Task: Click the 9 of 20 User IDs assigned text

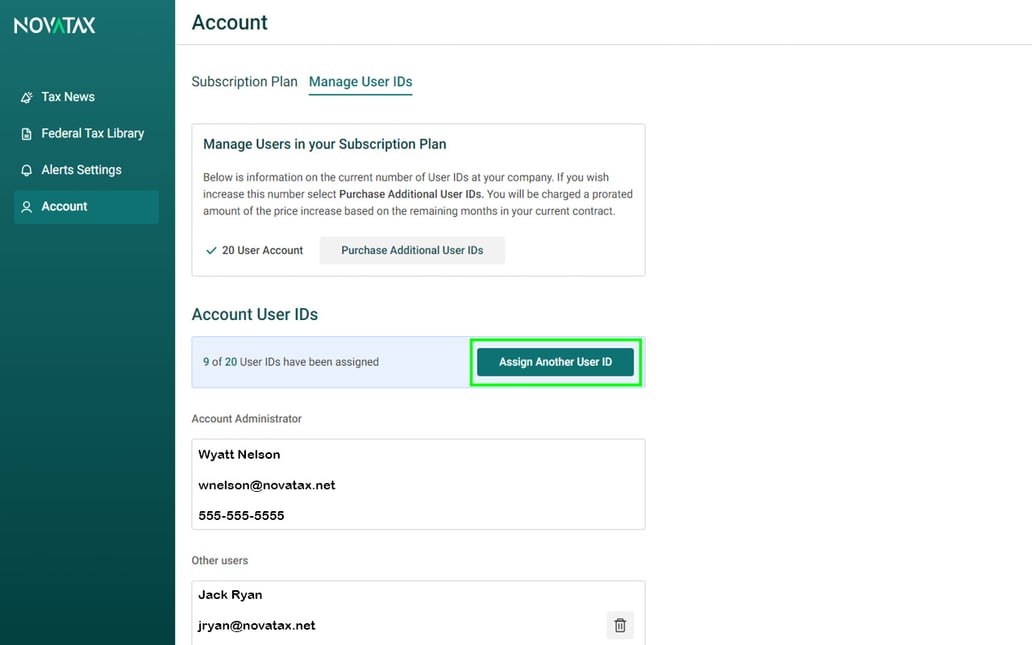Action: click(291, 362)
